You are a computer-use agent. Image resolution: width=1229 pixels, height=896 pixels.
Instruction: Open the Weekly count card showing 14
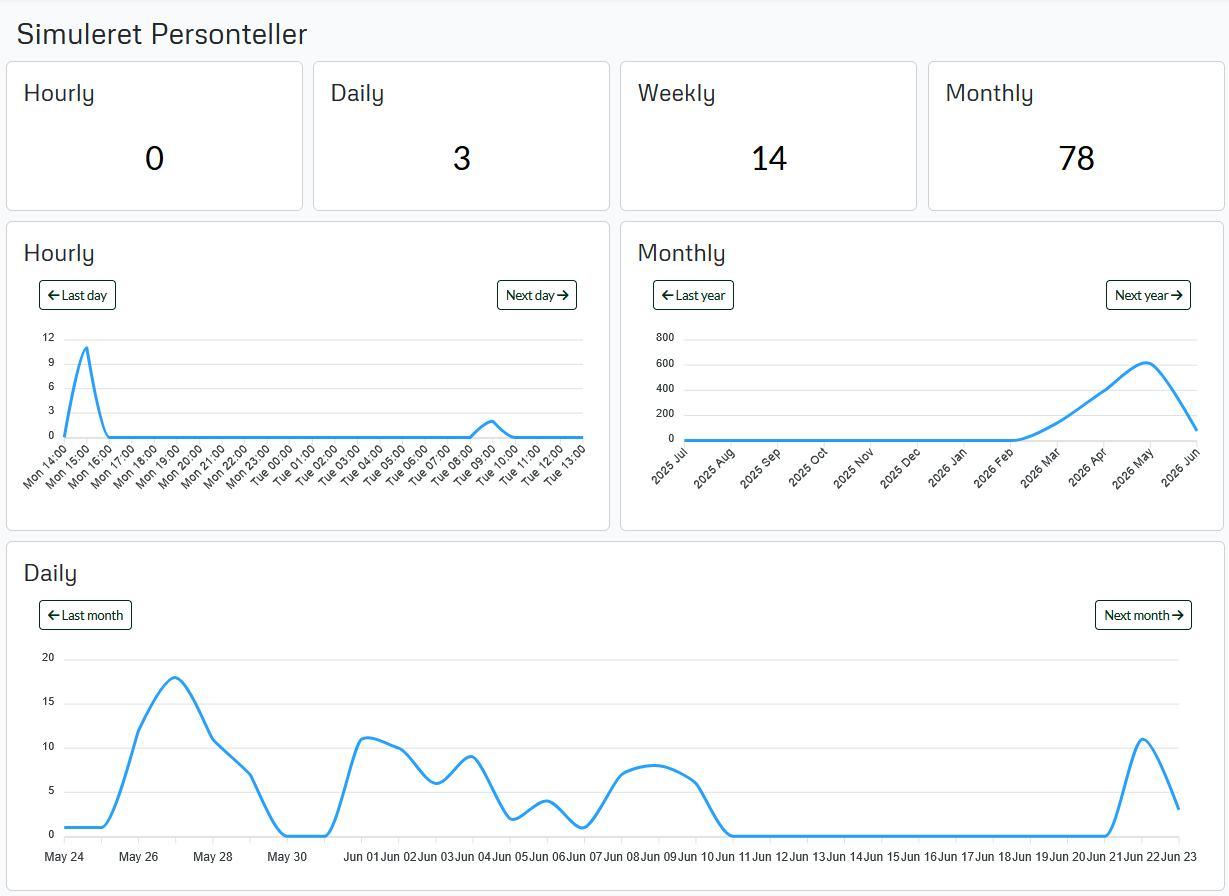(x=768, y=136)
